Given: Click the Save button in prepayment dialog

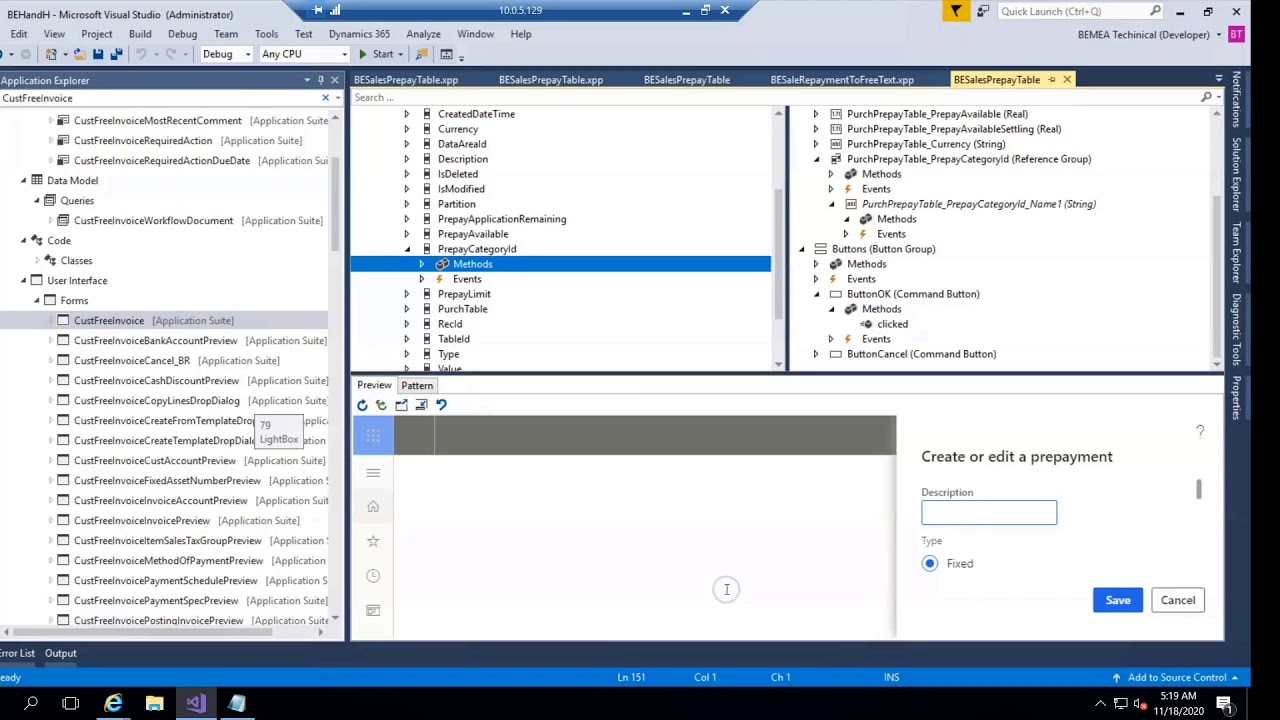Looking at the screenshot, I should tap(1118, 600).
